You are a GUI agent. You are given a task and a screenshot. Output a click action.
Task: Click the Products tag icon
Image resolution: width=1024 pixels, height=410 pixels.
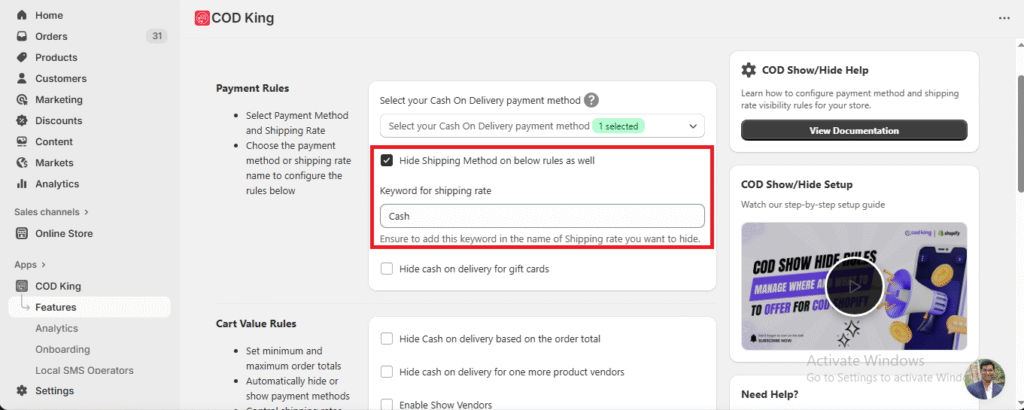(22, 57)
